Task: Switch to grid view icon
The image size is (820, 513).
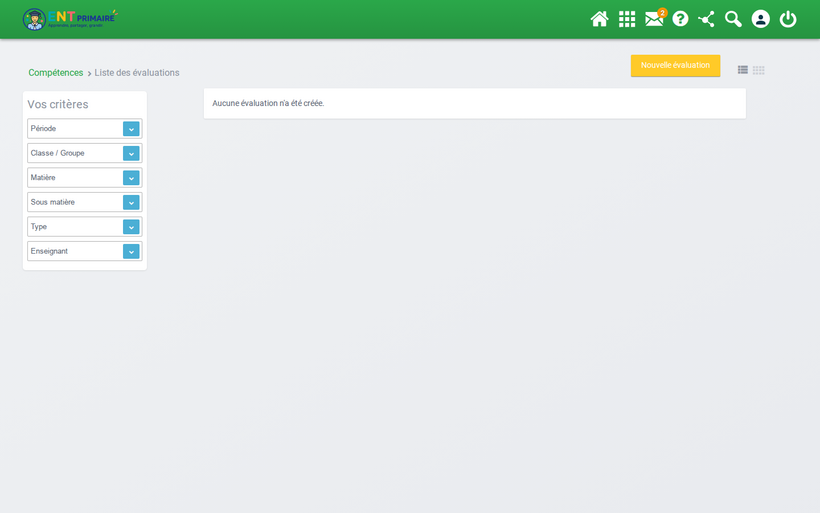Action: [759, 70]
